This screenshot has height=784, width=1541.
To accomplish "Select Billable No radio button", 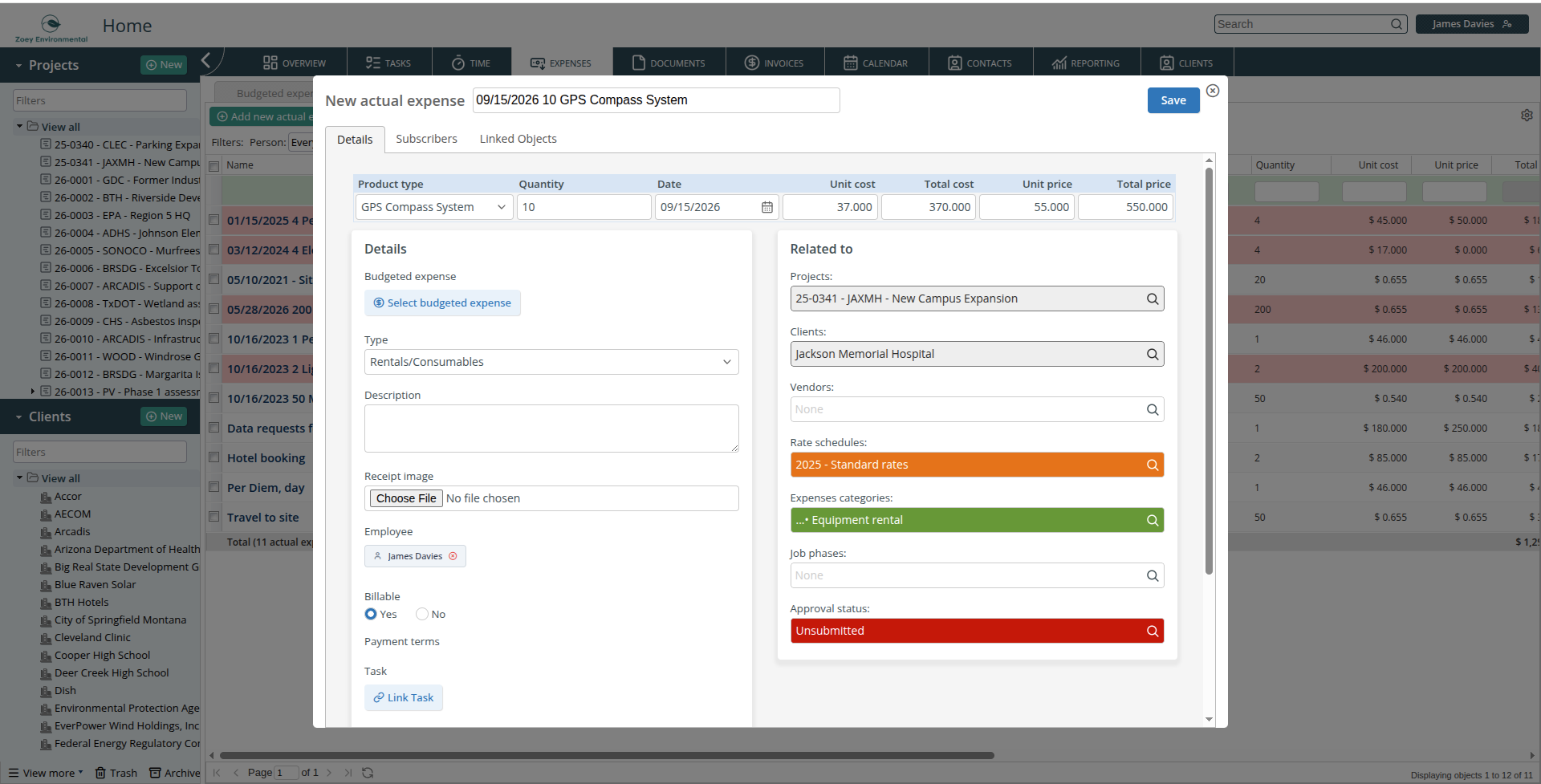I will [422, 614].
